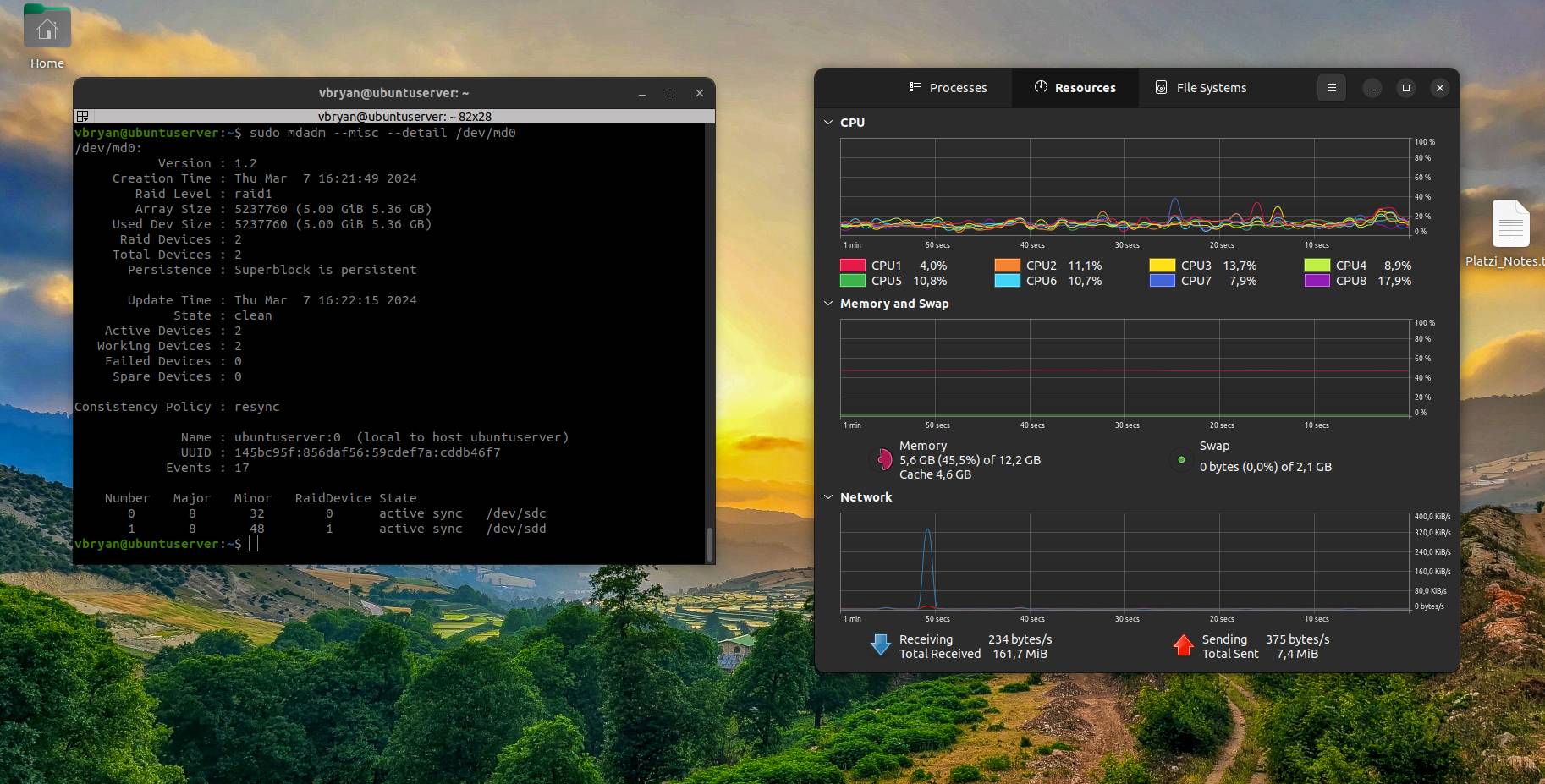The height and width of the screenshot is (784, 1545).
Task: Switch to the Processes tab
Action: coord(948,88)
